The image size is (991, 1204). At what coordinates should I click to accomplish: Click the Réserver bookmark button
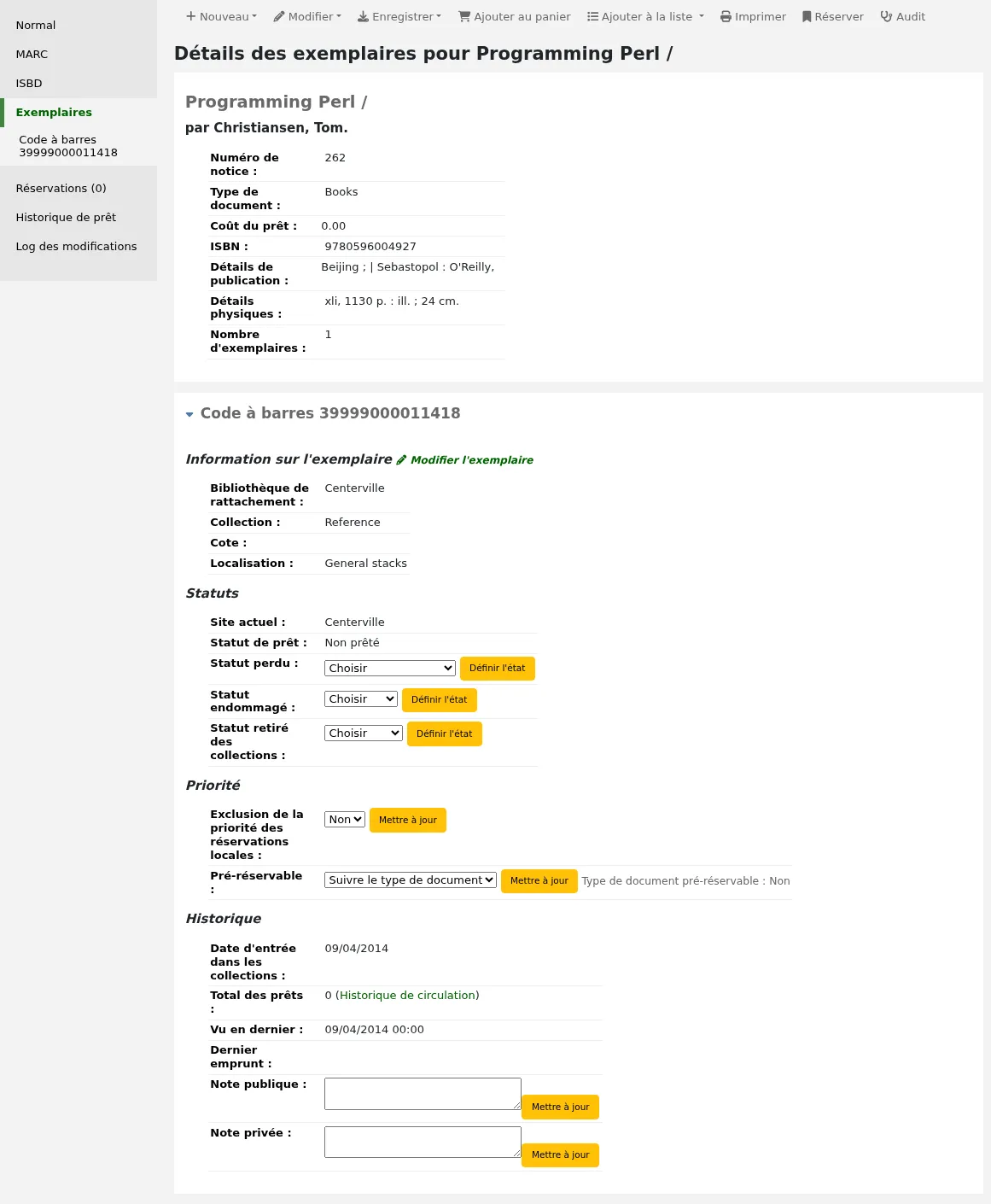[x=833, y=16]
